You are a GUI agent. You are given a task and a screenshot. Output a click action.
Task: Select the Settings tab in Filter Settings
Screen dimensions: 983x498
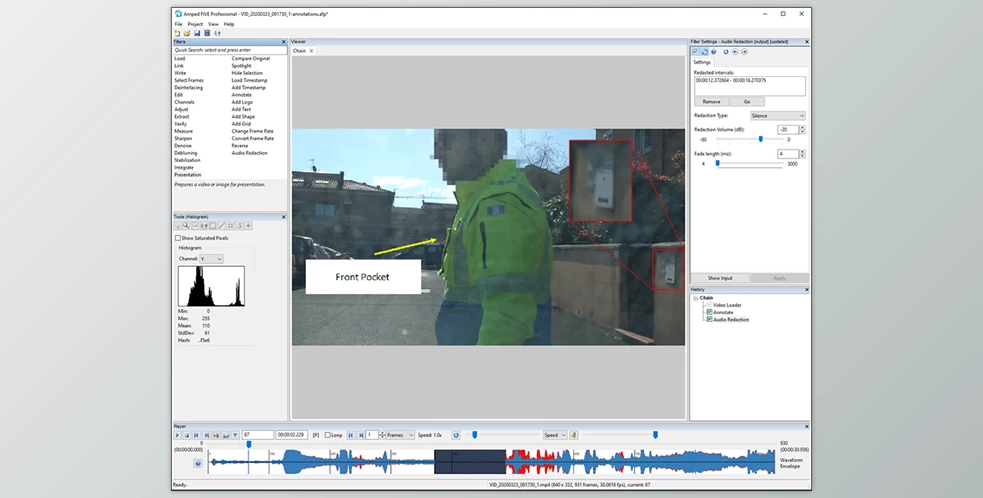(x=702, y=62)
